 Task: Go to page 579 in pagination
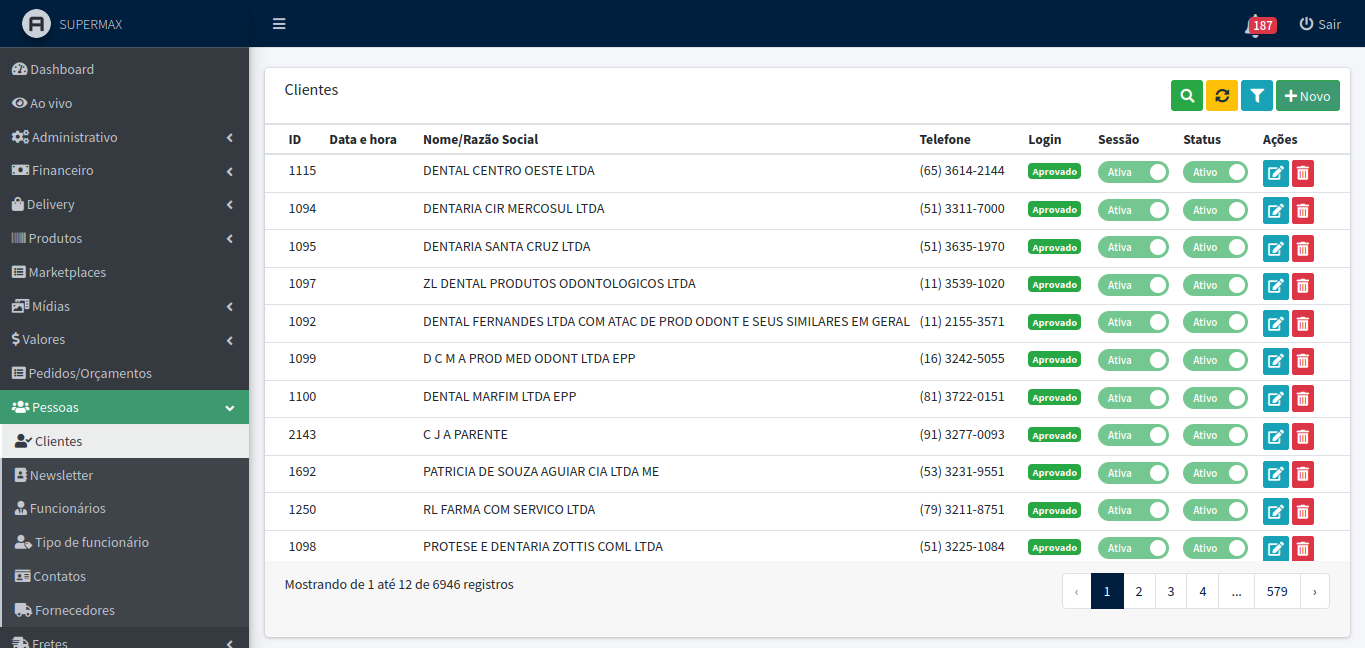click(x=1277, y=591)
